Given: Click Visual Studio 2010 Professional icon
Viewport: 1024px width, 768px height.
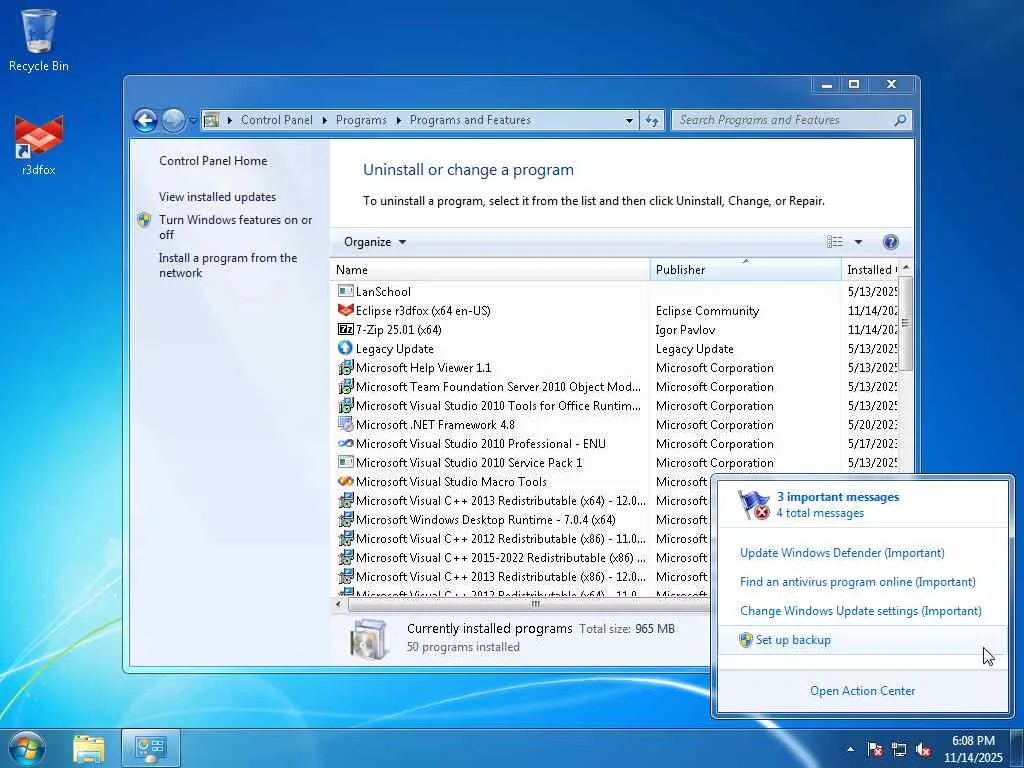Looking at the screenshot, I should click(x=345, y=443).
